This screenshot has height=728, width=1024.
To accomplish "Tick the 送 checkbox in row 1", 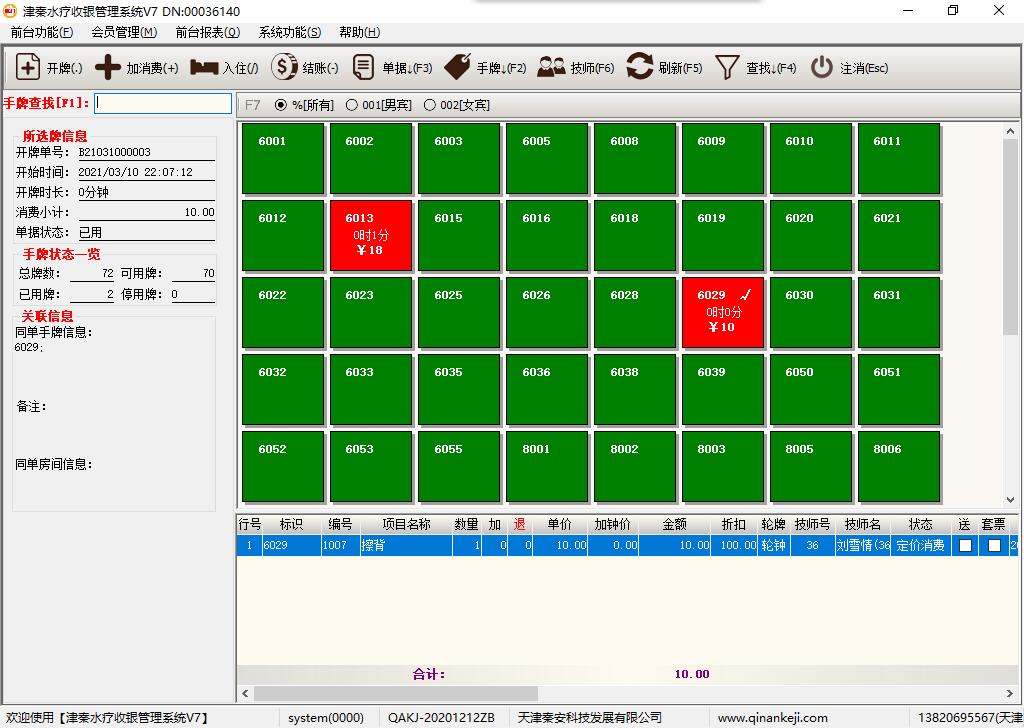I will [965, 546].
